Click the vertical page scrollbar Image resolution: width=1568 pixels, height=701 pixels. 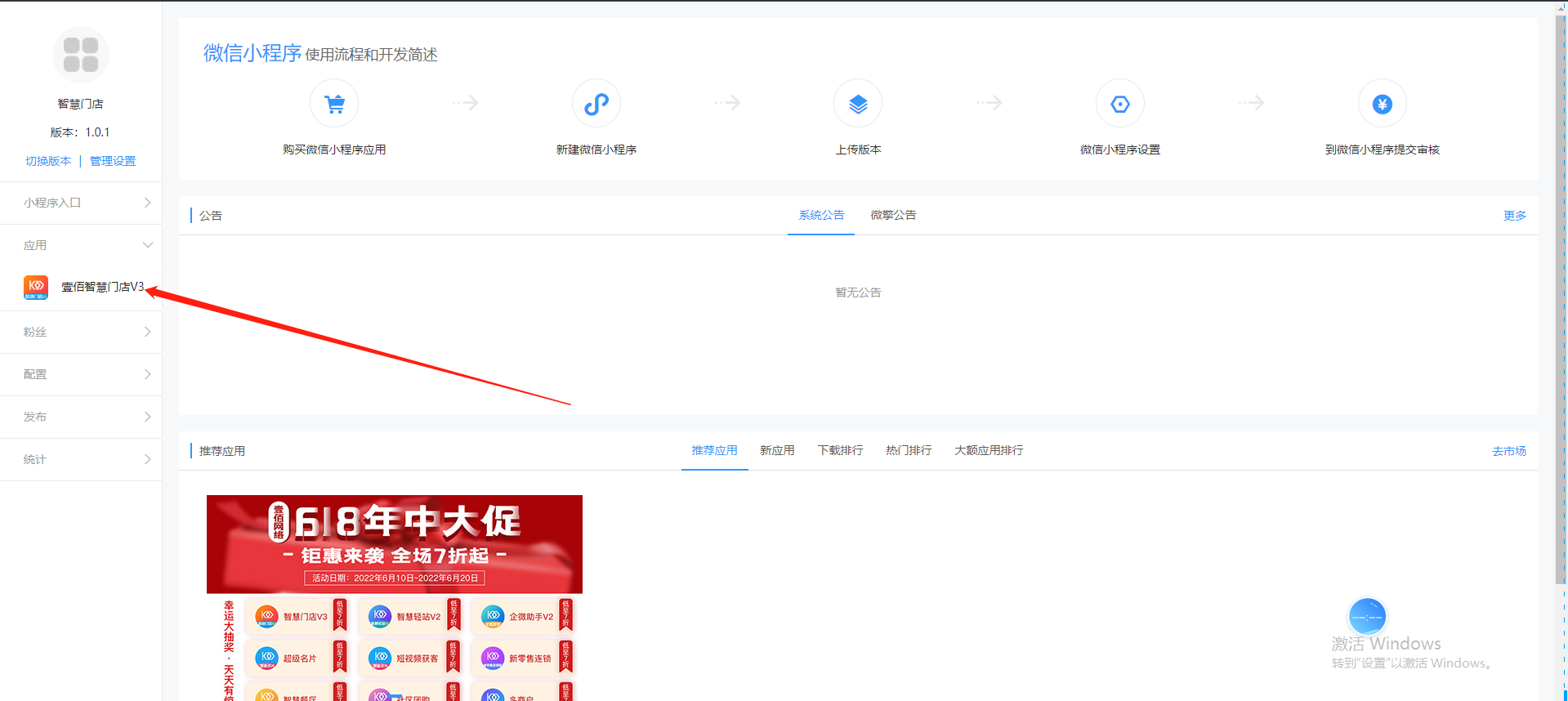tap(1561, 298)
